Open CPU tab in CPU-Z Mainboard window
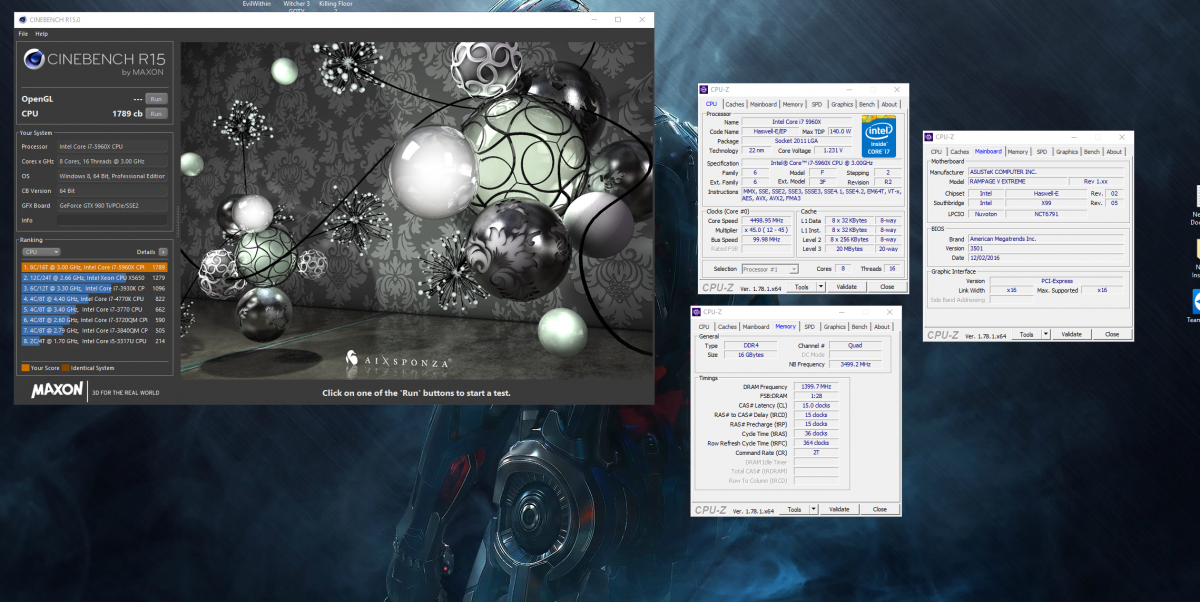Viewport: 1200px width, 602px height. click(936, 151)
